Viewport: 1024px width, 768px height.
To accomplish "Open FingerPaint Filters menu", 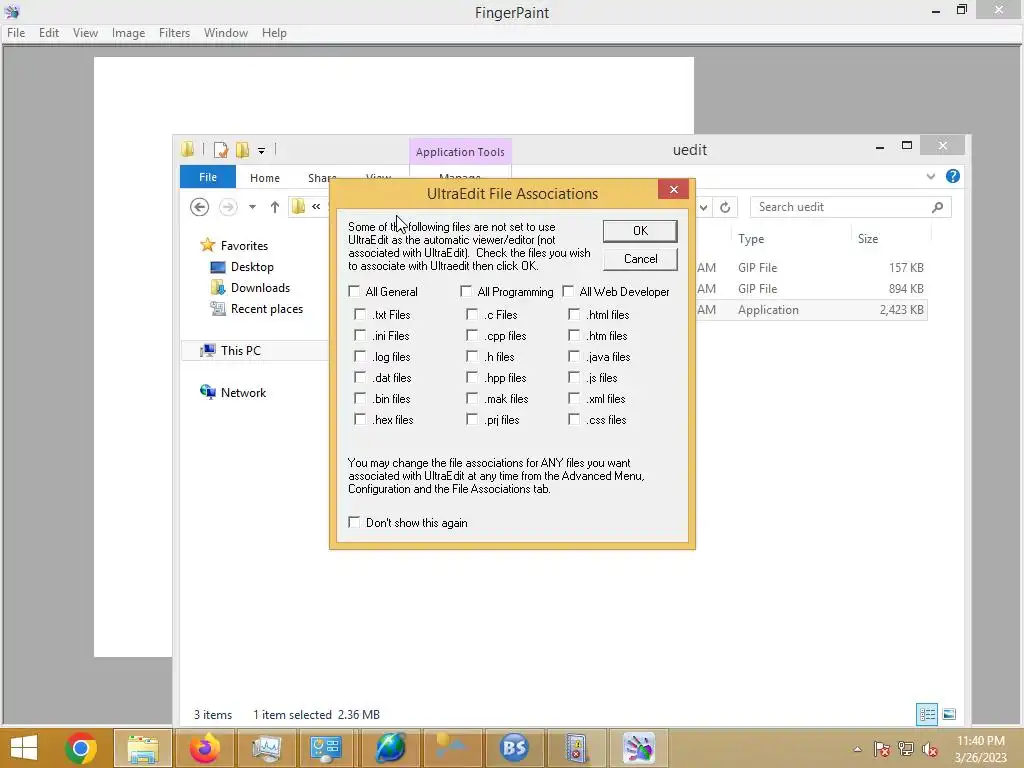I will click(x=174, y=33).
